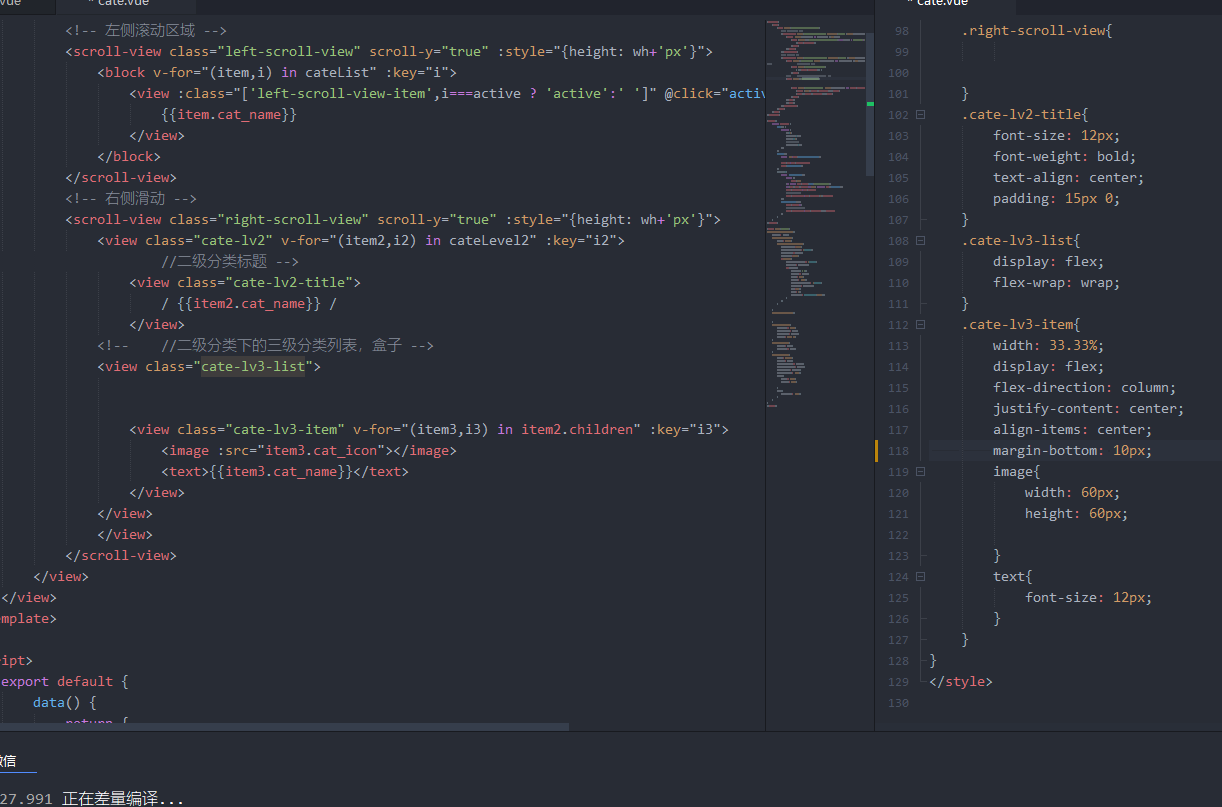
Task: Click the / {{item2.cat_name}} / line
Action: click(x=248, y=303)
